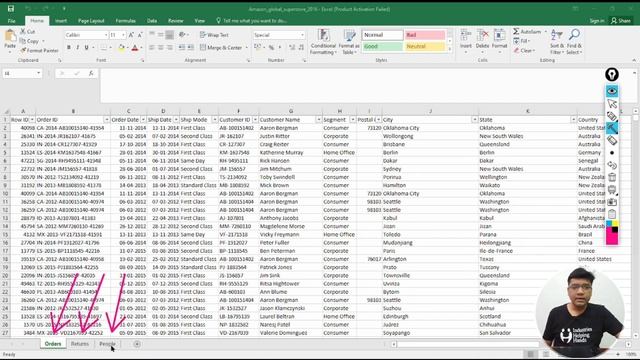
Task: Activate the Format Painter brush
Action: (39, 51)
